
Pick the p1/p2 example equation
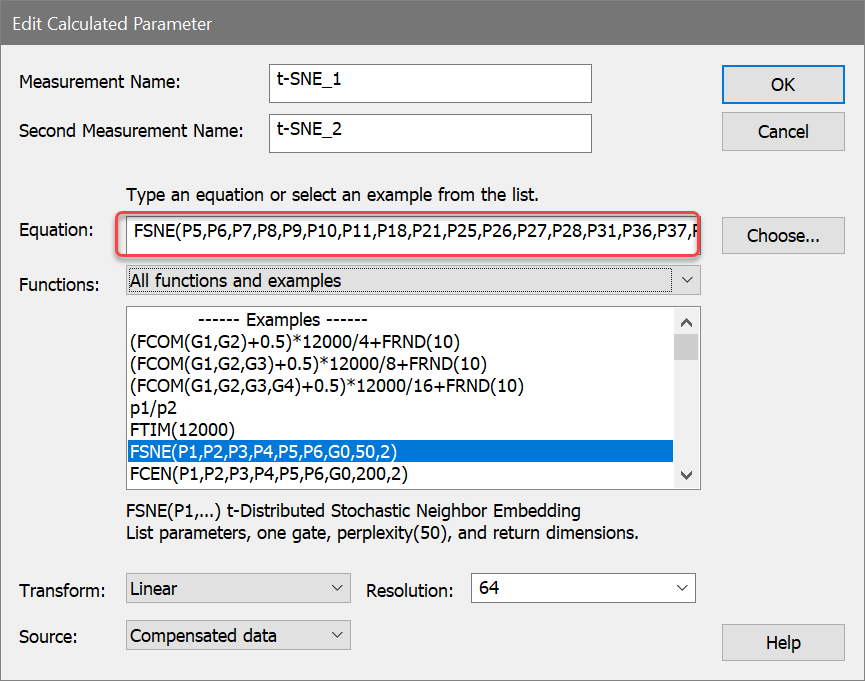(x=399, y=407)
